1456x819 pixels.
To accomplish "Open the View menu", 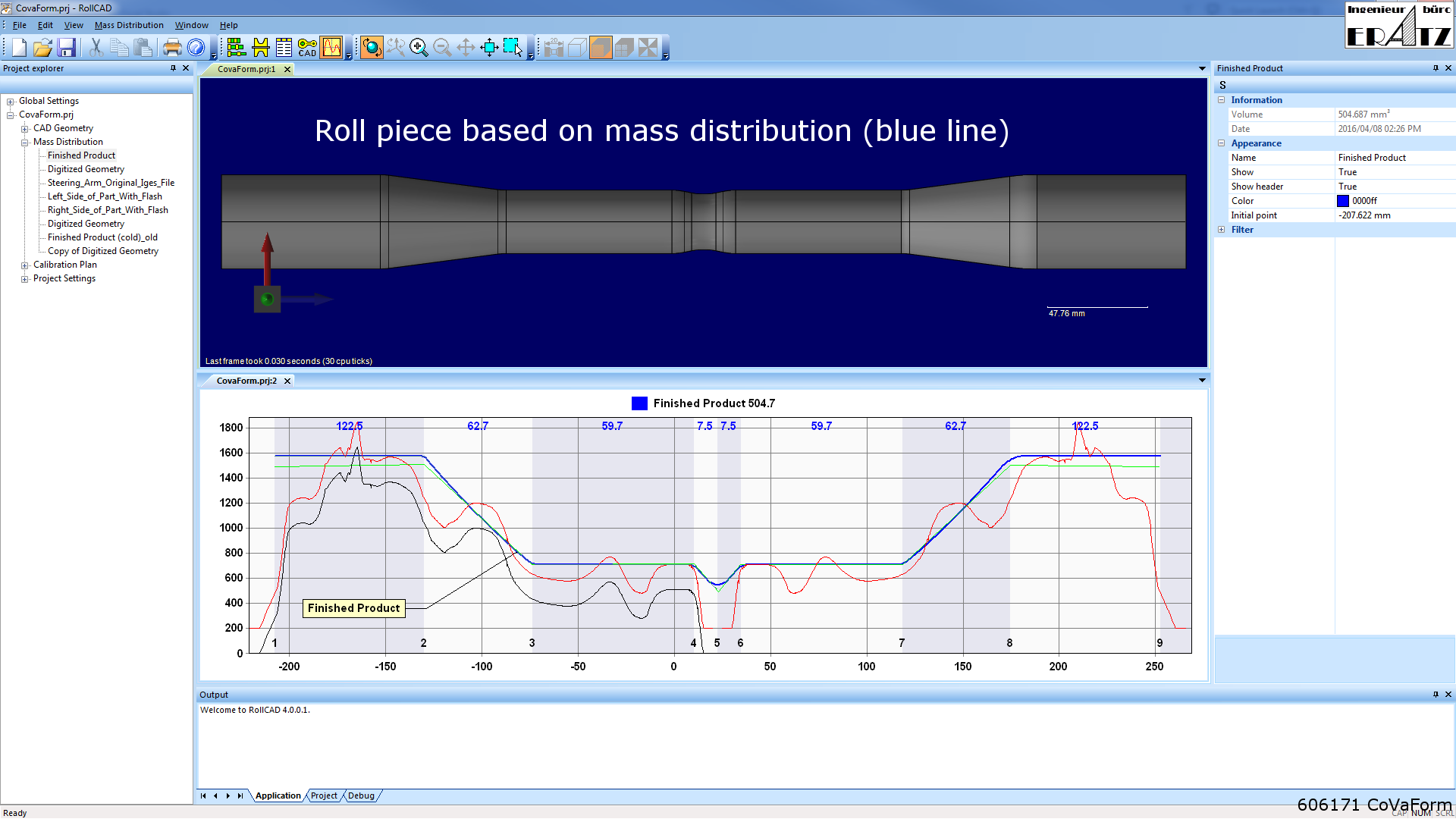I will (x=74, y=25).
